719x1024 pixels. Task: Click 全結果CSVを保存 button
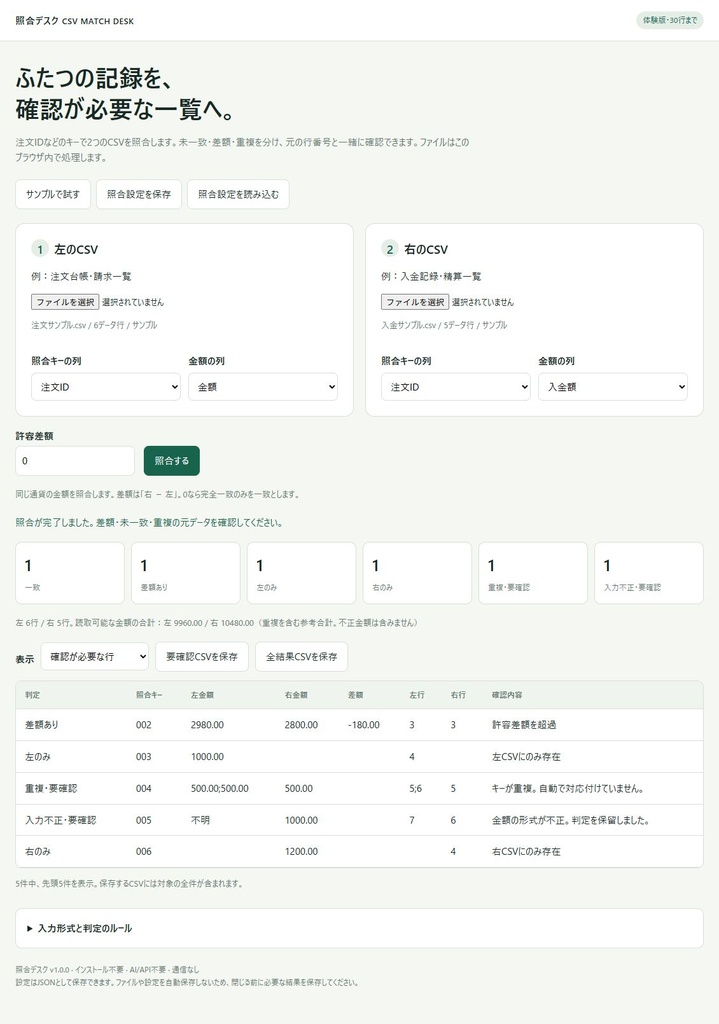point(302,656)
